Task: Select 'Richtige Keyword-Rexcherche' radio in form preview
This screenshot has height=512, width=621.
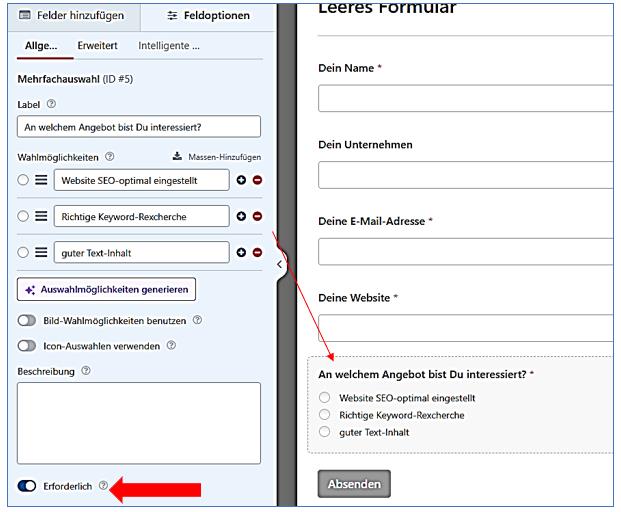Action: click(324, 415)
